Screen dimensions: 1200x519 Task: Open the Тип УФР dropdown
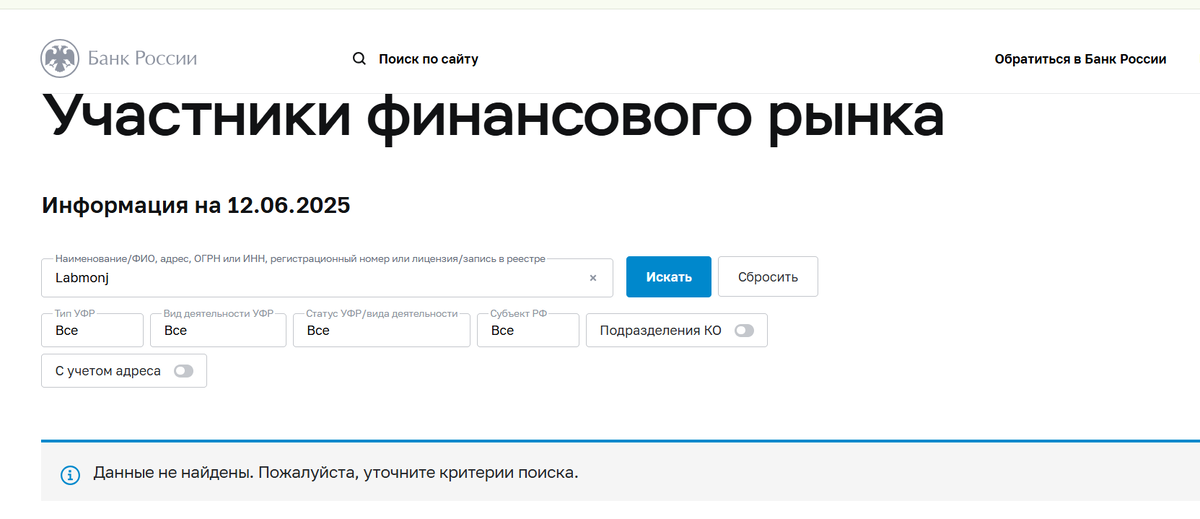[x=92, y=330]
